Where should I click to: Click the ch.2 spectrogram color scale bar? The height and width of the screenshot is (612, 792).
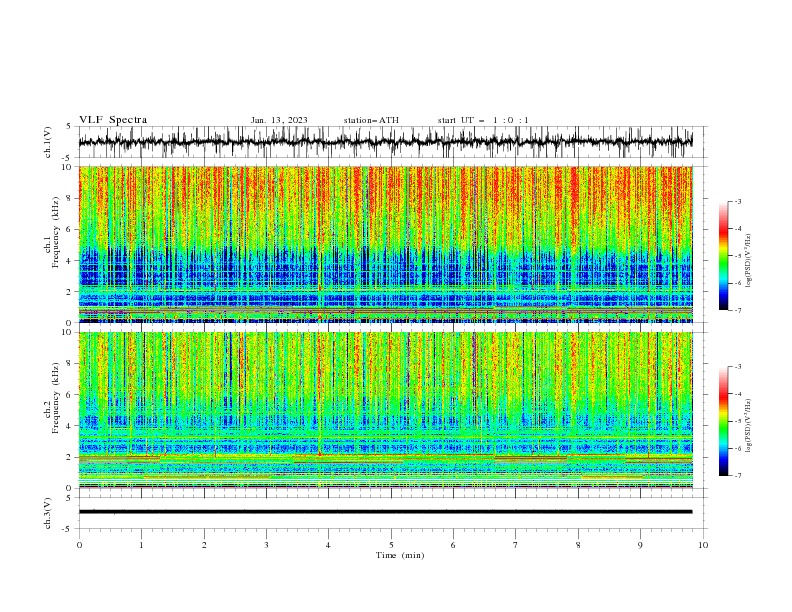click(723, 421)
